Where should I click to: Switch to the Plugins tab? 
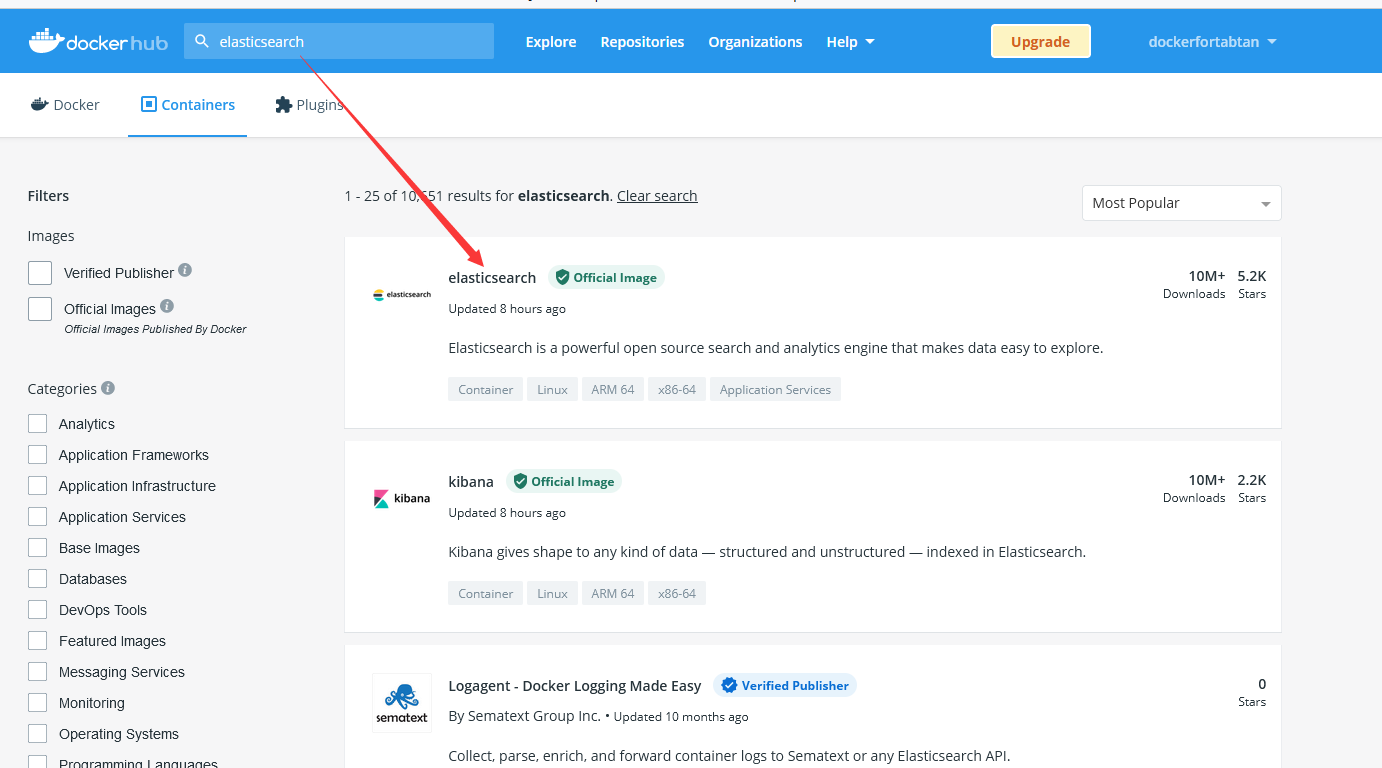(309, 104)
